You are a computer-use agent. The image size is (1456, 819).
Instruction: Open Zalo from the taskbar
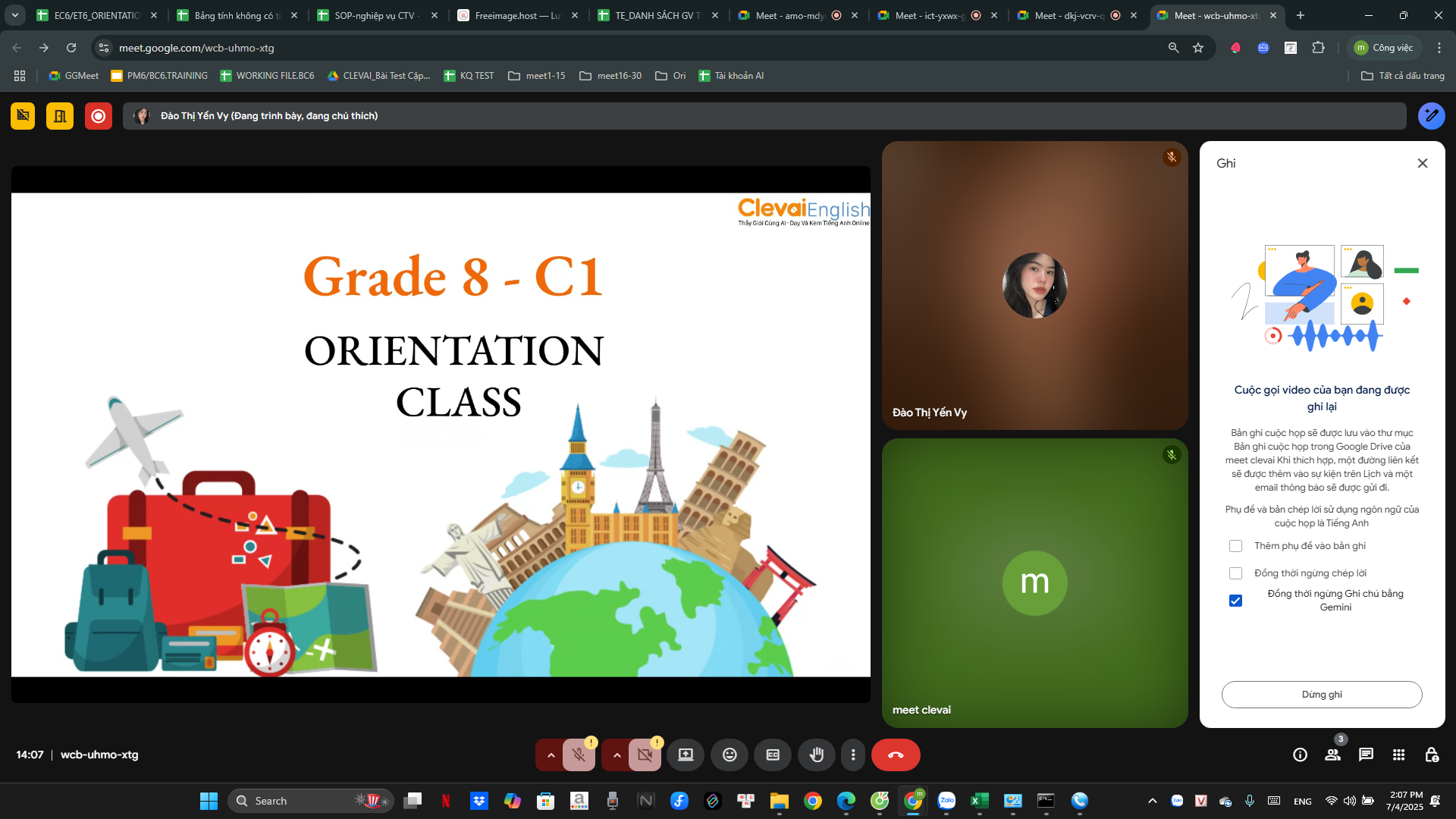(x=946, y=801)
